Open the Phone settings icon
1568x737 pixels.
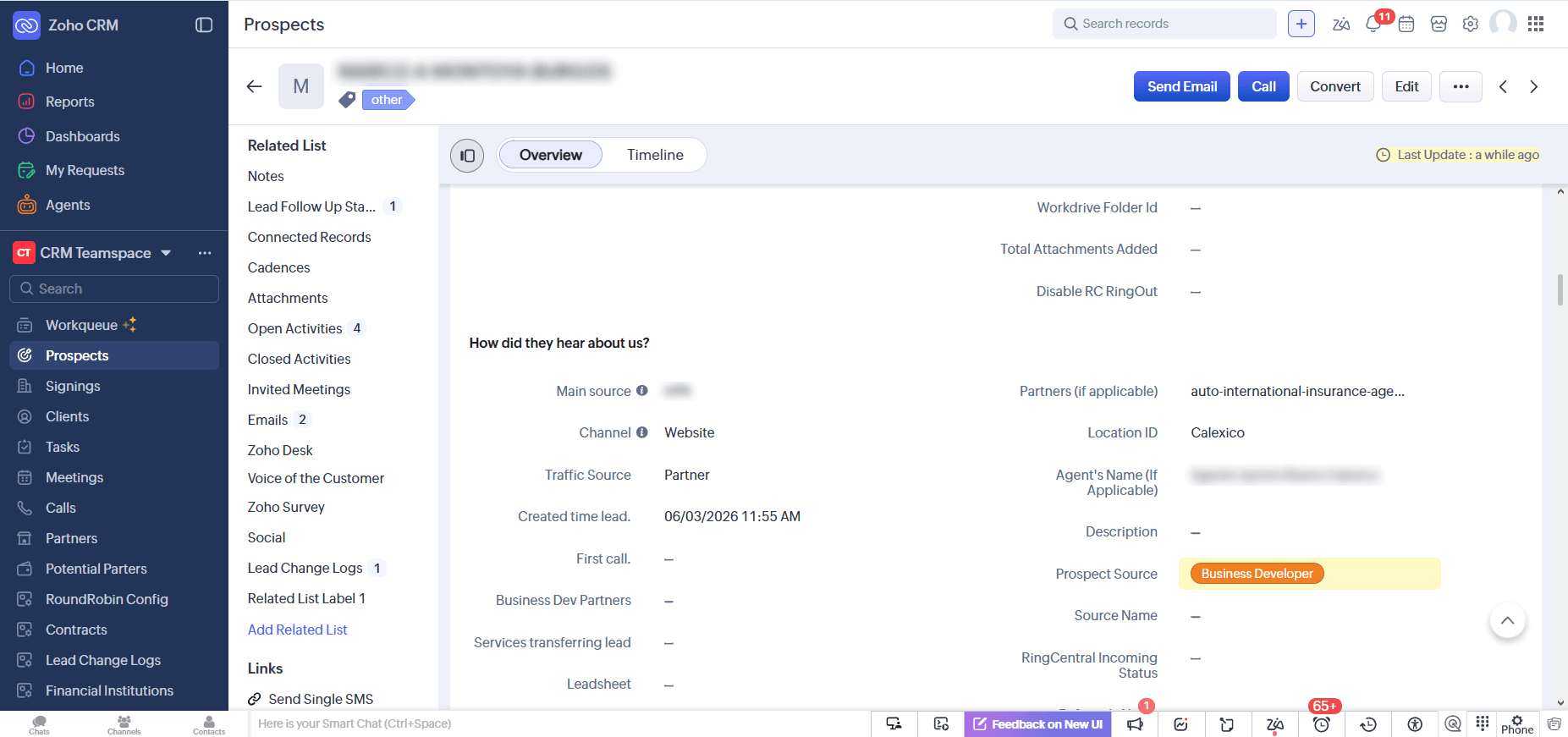(1517, 724)
